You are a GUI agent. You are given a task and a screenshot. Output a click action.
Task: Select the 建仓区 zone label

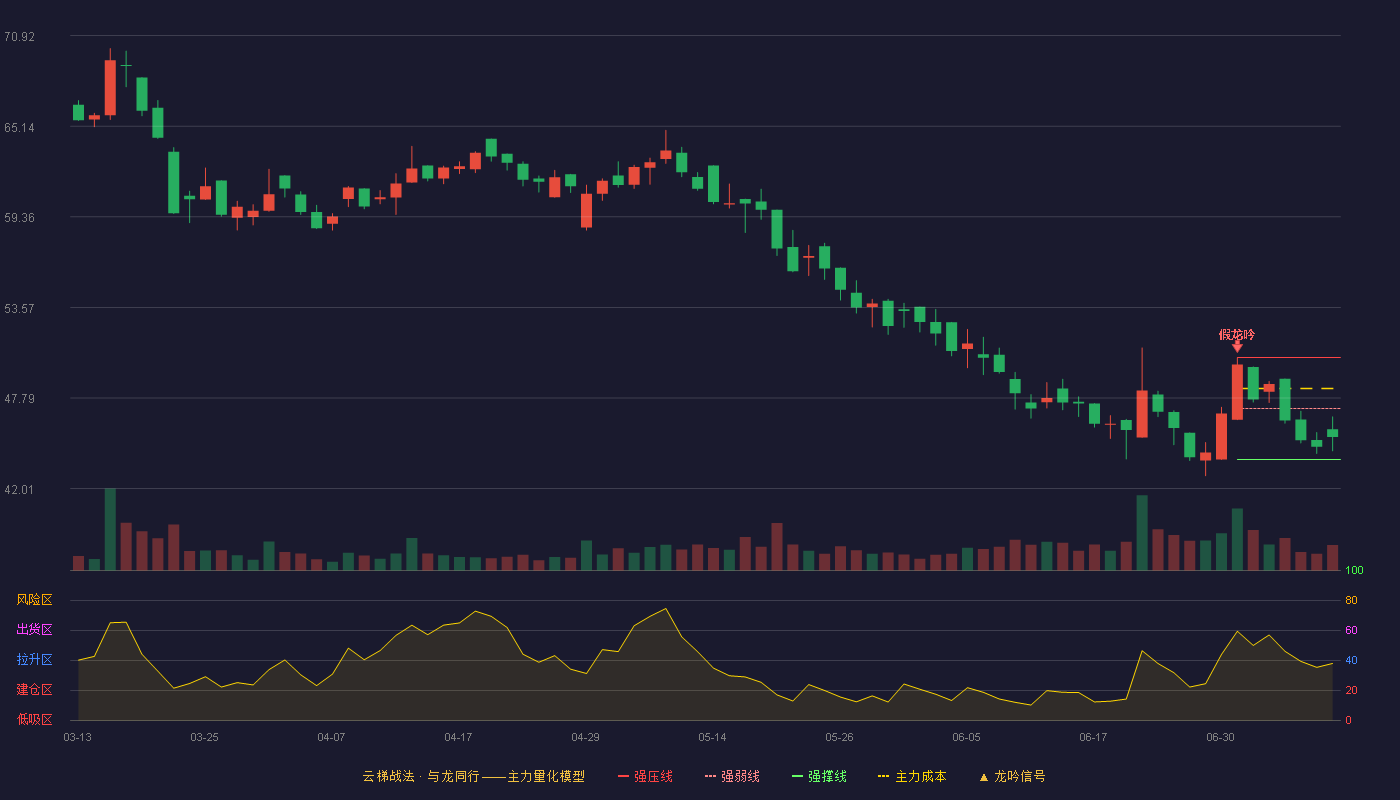coord(34,690)
